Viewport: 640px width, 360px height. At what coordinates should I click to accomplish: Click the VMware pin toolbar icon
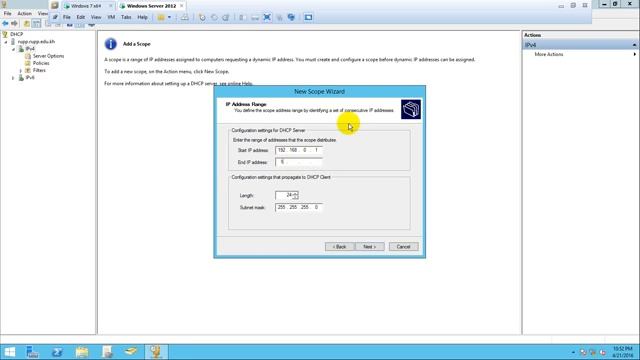tap(55, 17)
